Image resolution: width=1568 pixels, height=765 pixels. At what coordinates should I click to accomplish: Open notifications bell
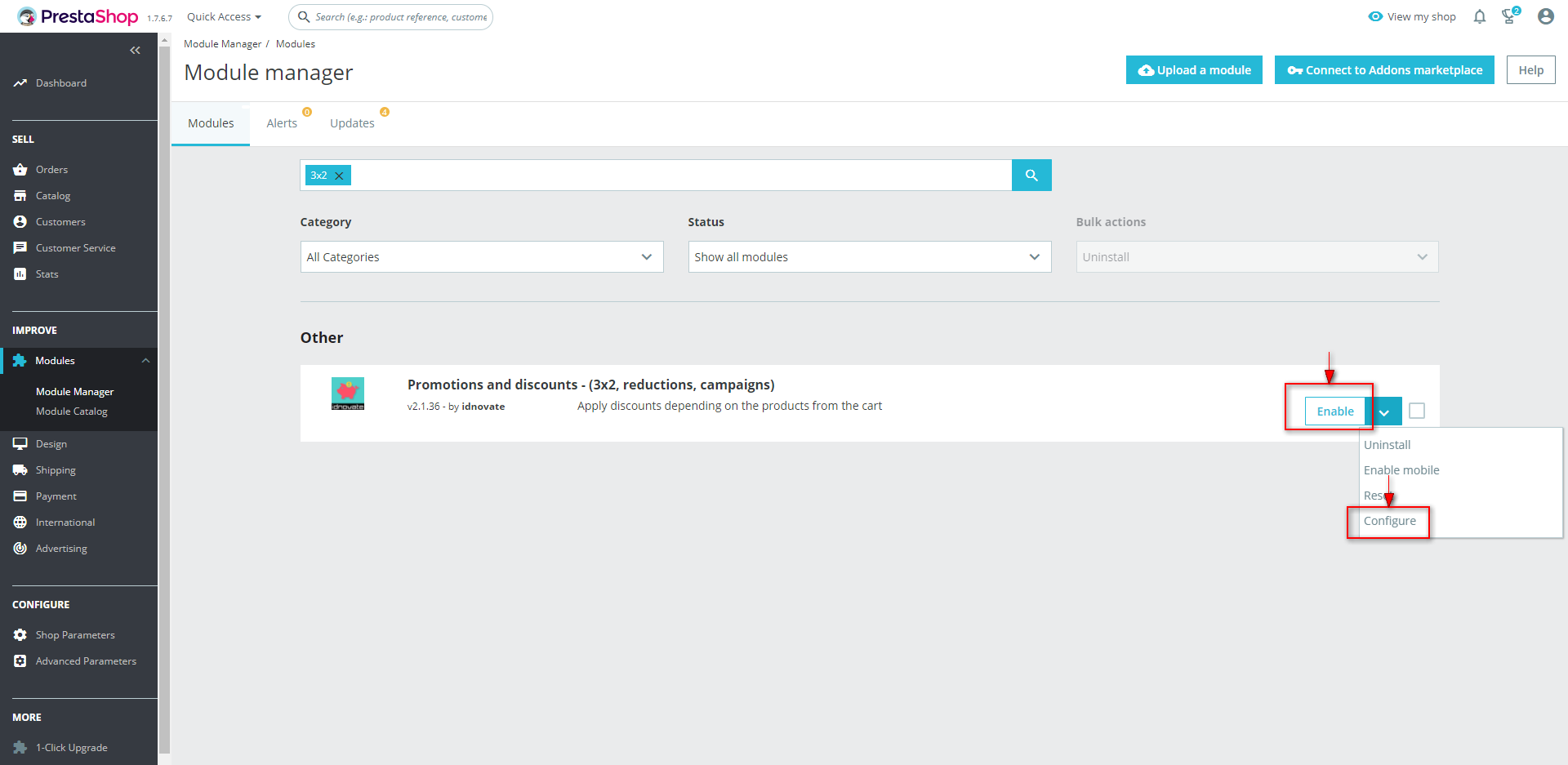[1480, 16]
